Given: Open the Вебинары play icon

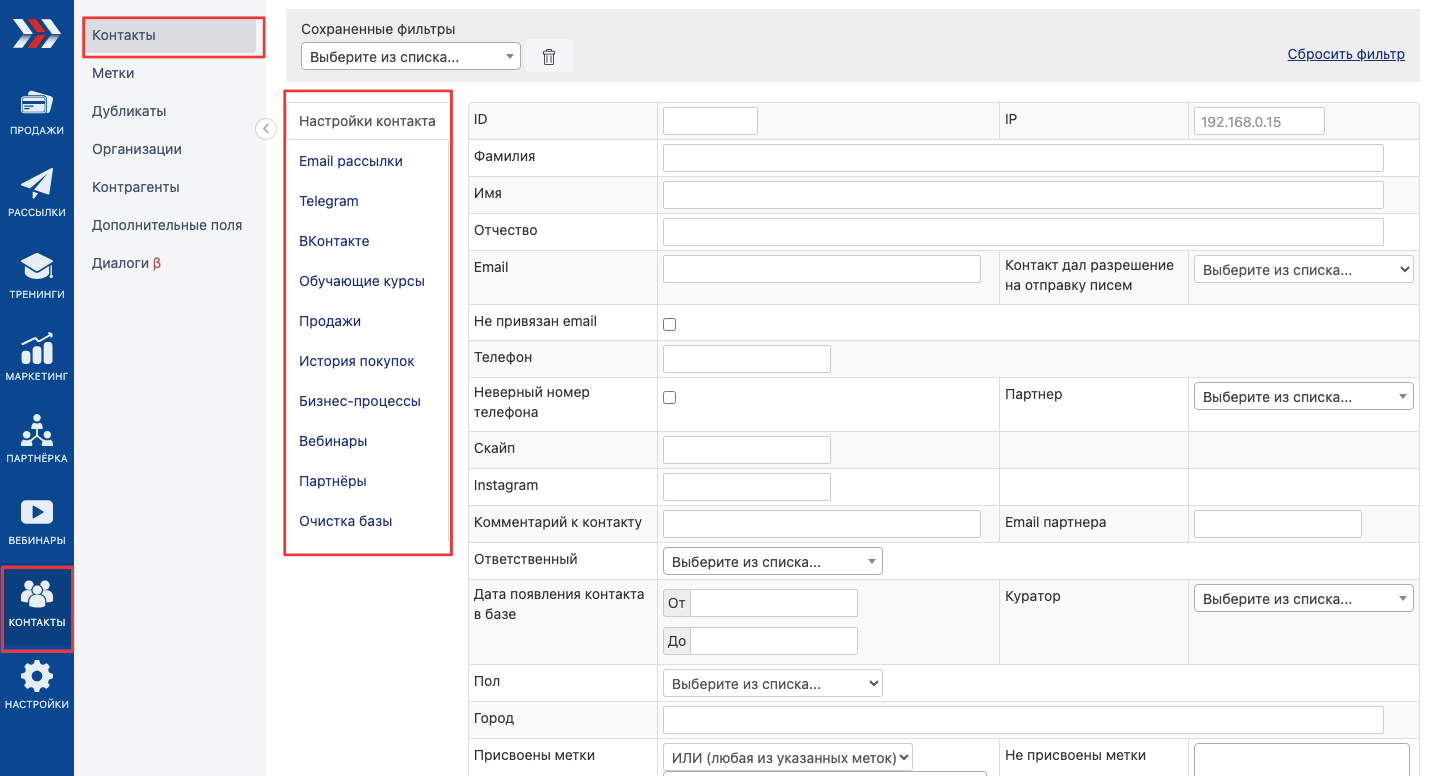Looking at the screenshot, I should (37, 512).
